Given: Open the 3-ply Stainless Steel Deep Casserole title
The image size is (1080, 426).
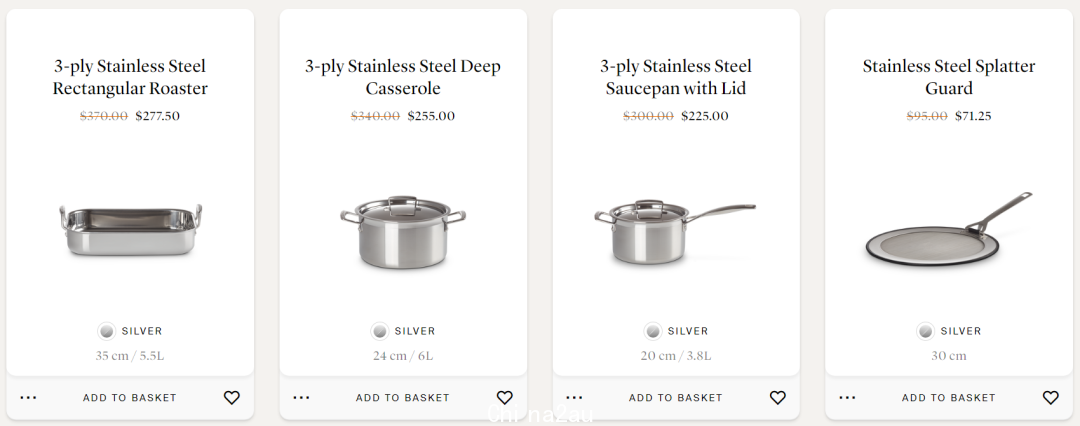Looking at the screenshot, I should (403, 77).
